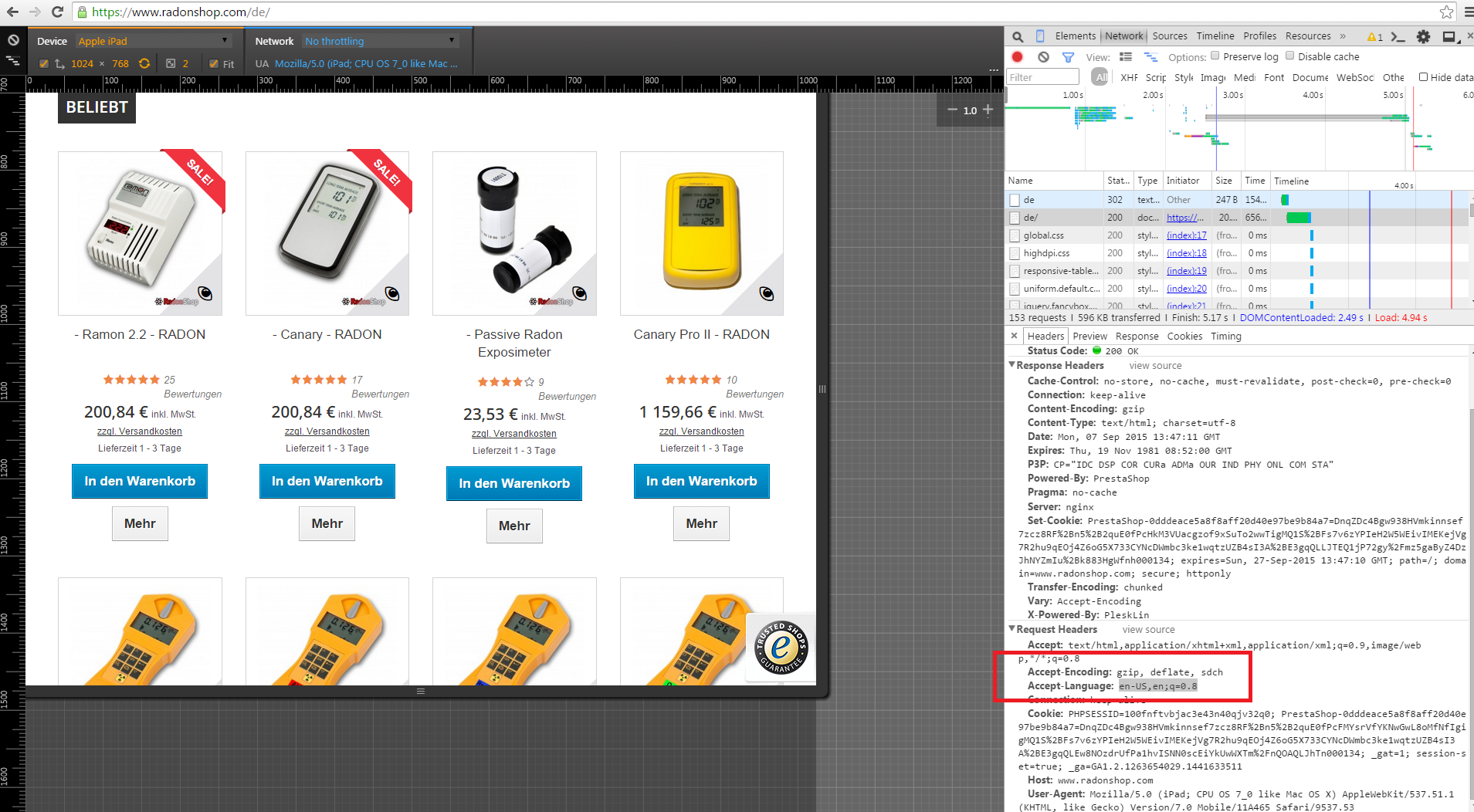Viewport: 1474px width, 812px height.
Task: Toggle device mode with the phone icon
Action: click(x=1040, y=36)
